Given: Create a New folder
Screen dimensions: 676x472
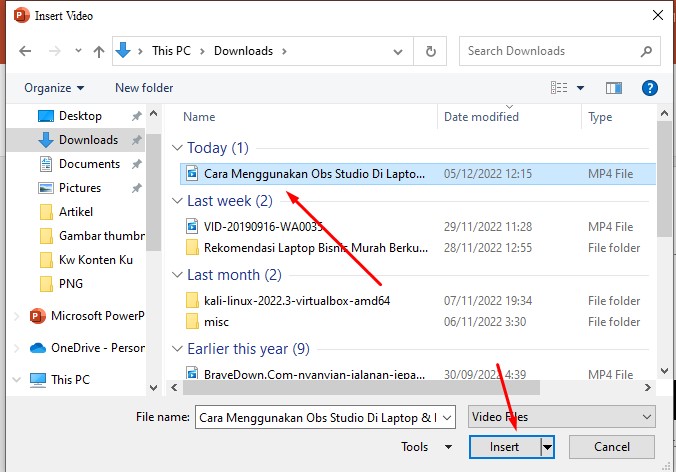Looking at the screenshot, I should (x=144, y=88).
